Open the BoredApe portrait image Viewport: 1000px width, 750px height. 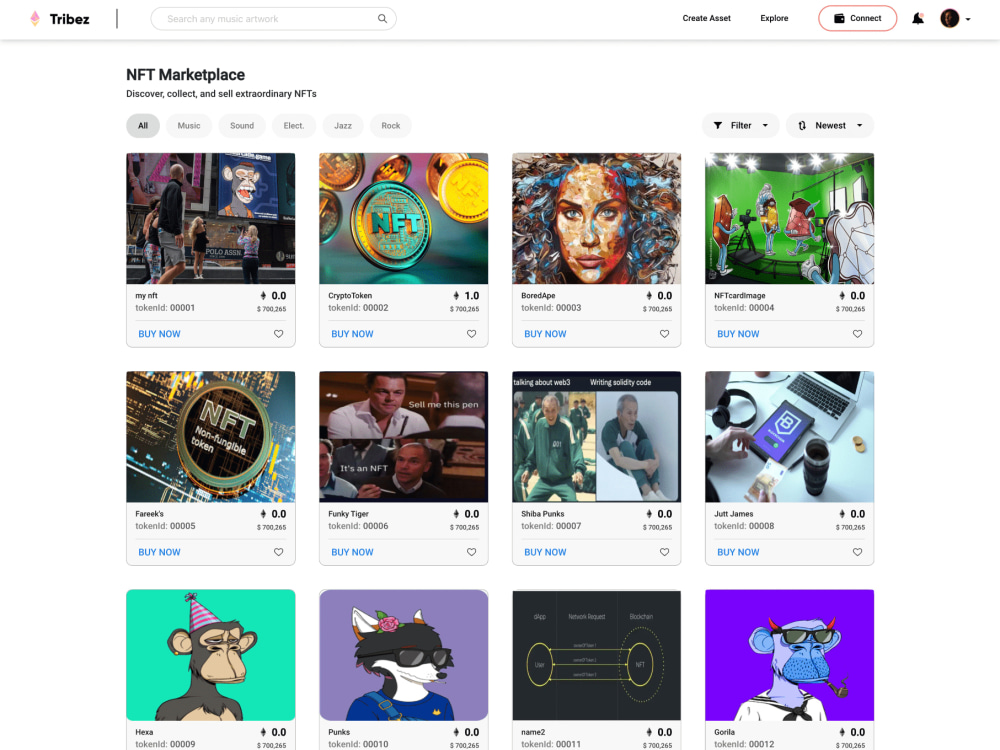click(596, 218)
